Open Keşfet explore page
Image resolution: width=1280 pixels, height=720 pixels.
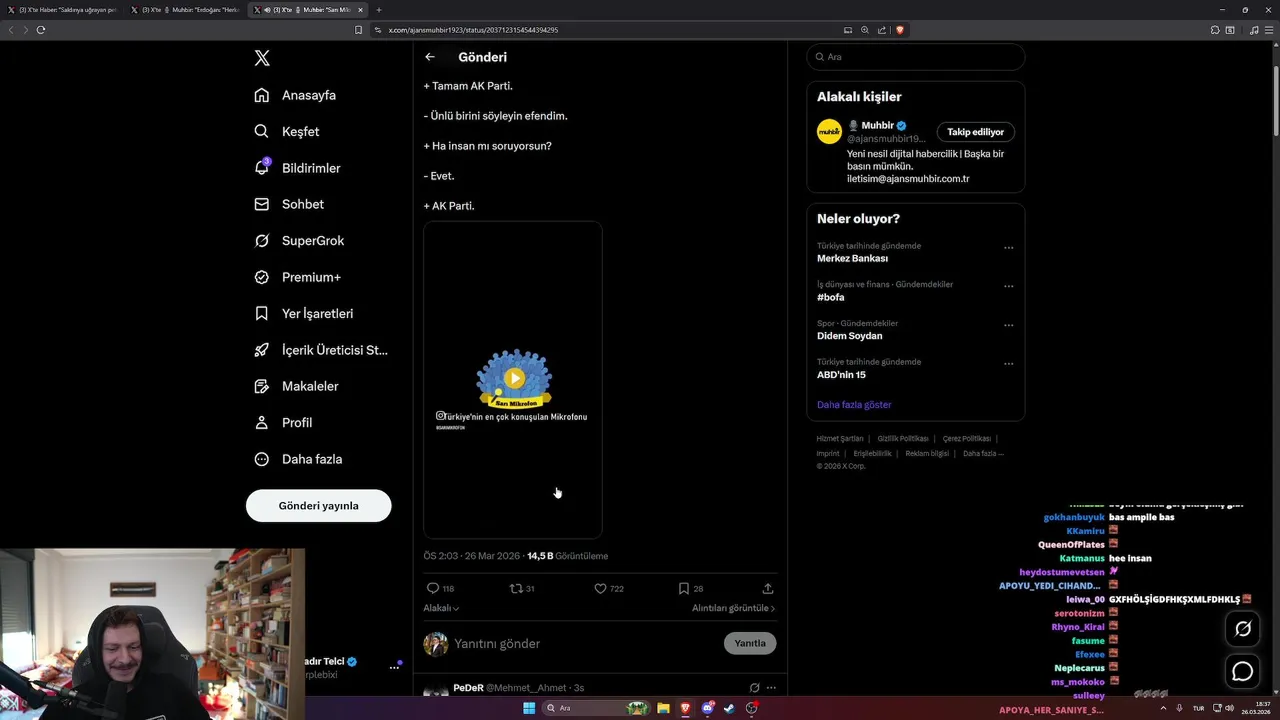click(x=287, y=131)
